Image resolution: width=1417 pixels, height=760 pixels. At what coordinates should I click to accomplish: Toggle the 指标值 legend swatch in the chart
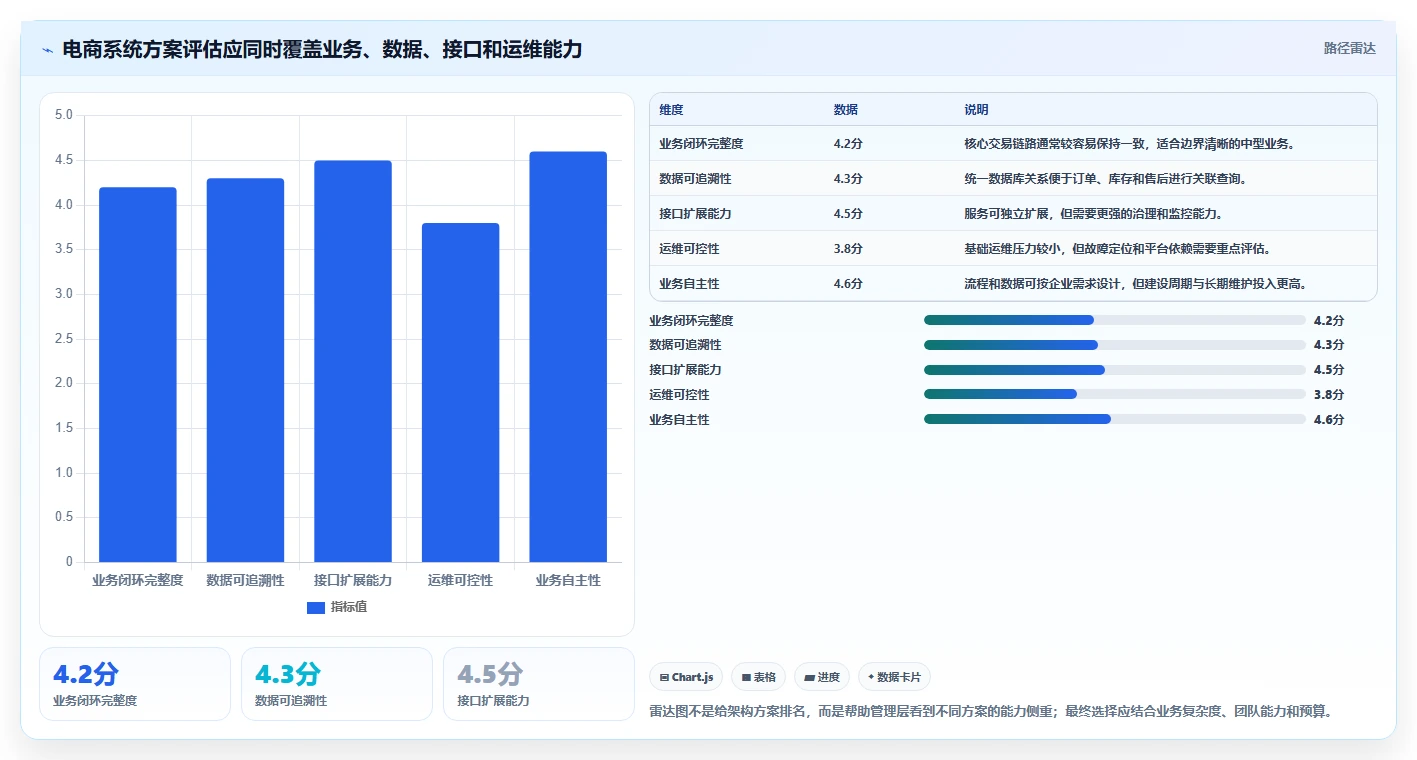(x=316, y=607)
